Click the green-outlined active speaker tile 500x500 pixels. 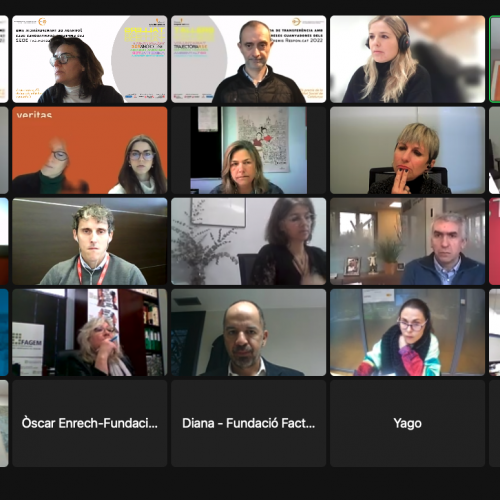(495, 59)
